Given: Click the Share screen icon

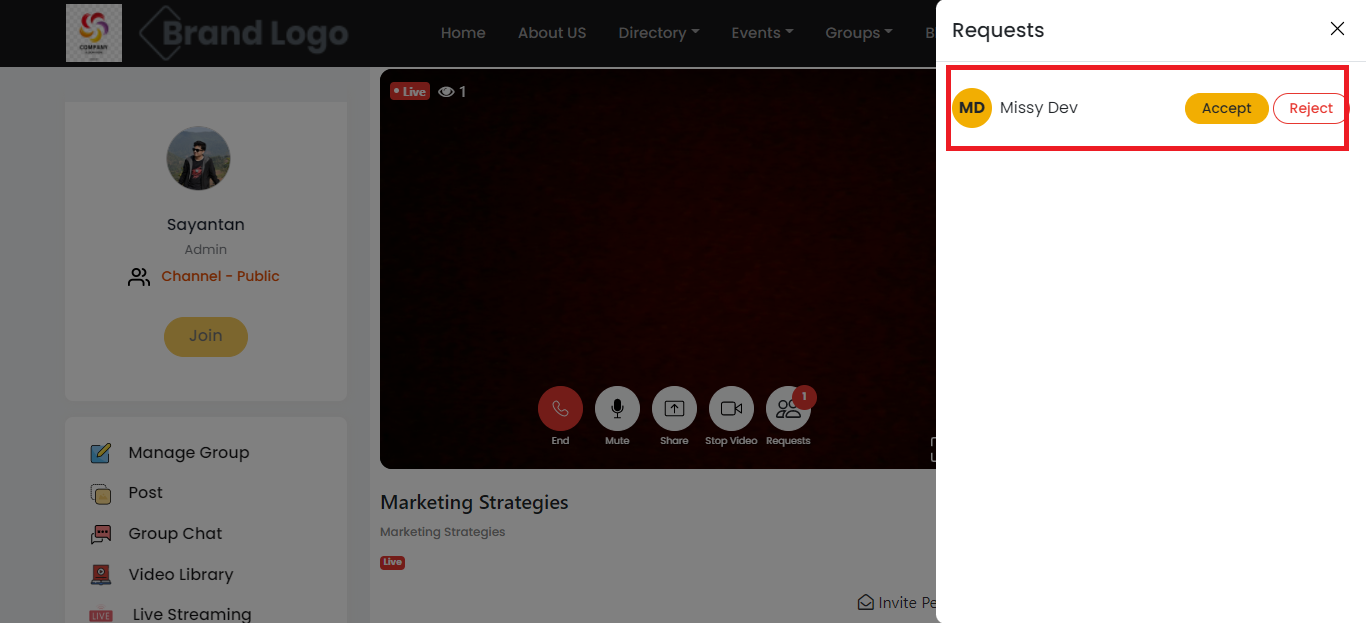Looking at the screenshot, I should (x=674, y=409).
